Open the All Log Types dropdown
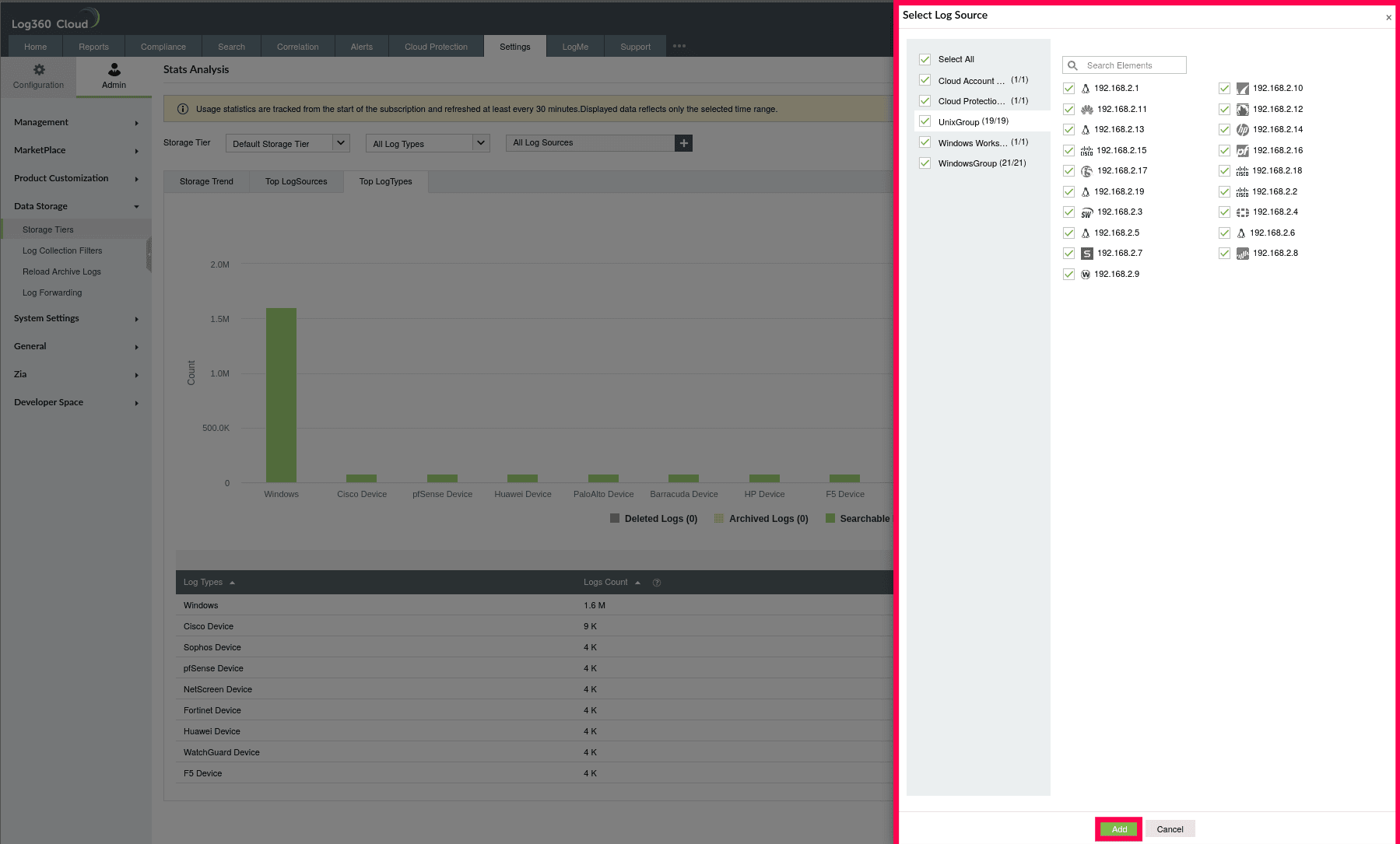 (x=427, y=143)
